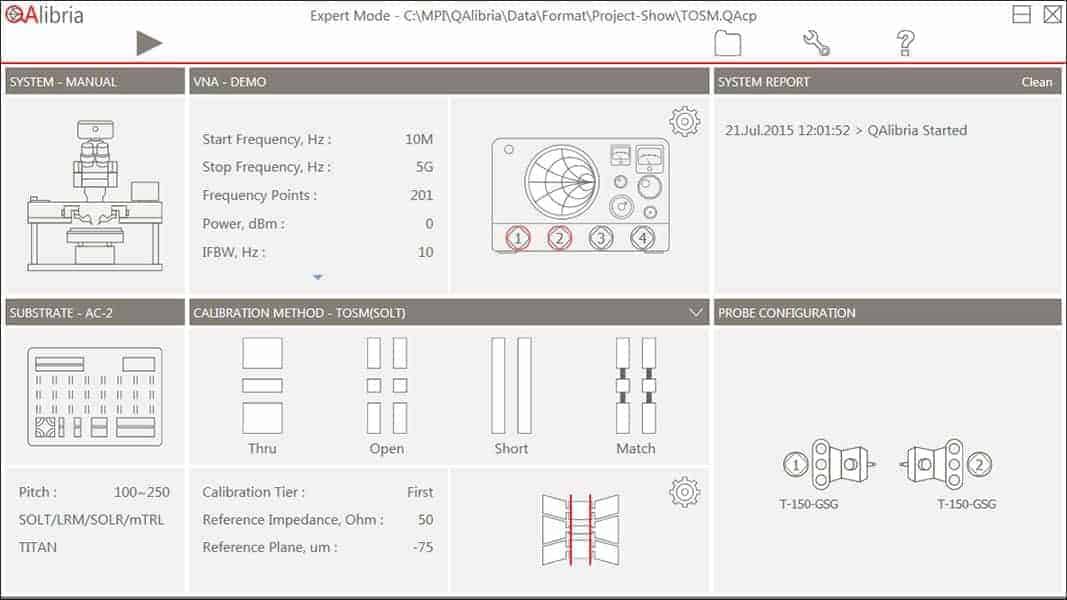This screenshot has height=600, width=1067.
Task: Enable VNA port 4
Action: [x=642, y=238]
